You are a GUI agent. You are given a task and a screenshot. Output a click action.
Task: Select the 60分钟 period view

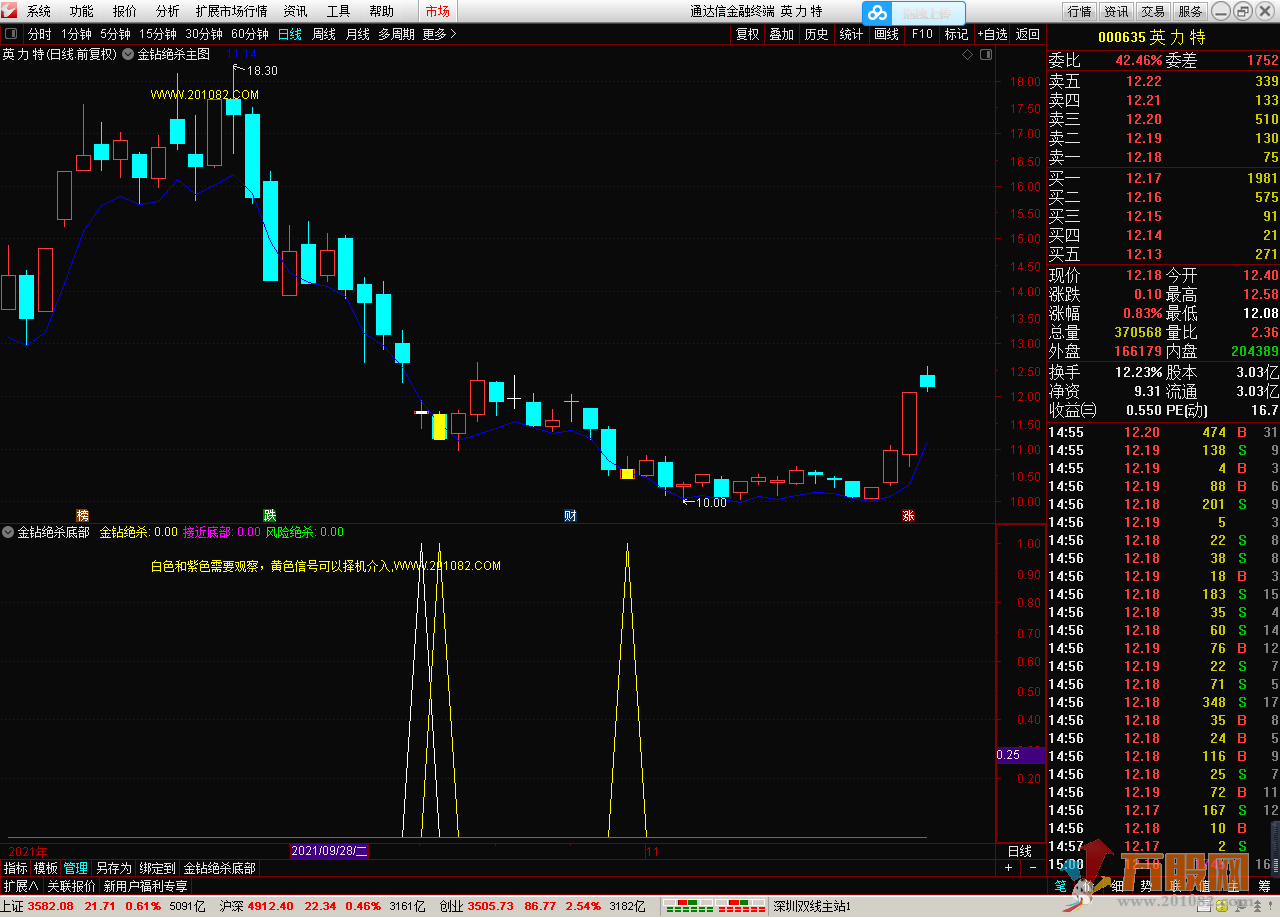(x=249, y=34)
